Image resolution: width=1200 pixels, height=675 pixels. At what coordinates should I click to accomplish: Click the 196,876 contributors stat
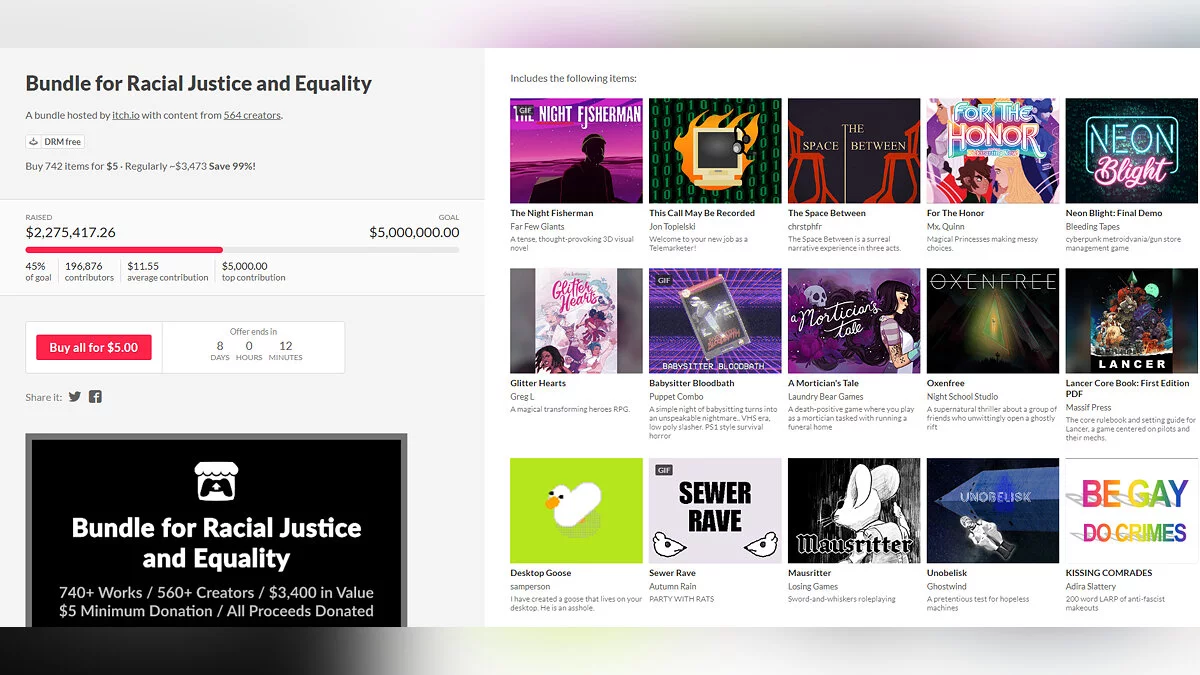pos(89,272)
